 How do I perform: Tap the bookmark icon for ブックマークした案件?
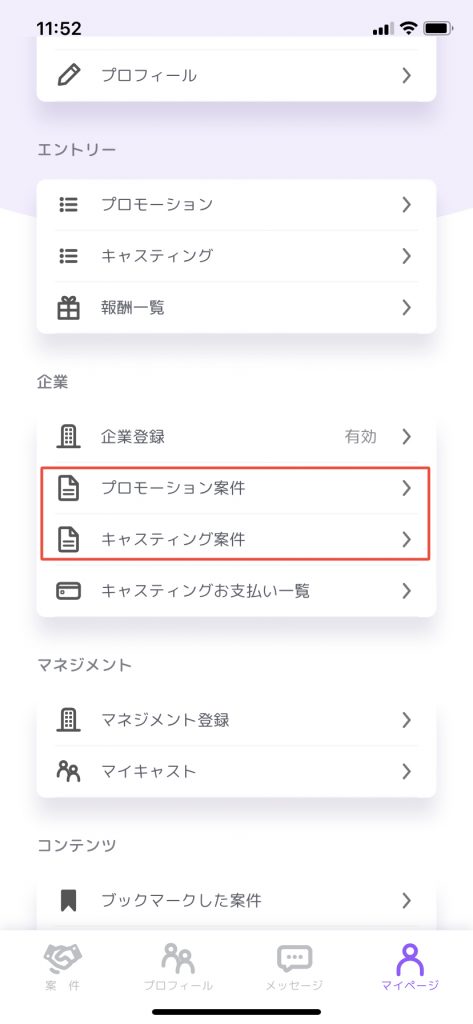(68, 901)
